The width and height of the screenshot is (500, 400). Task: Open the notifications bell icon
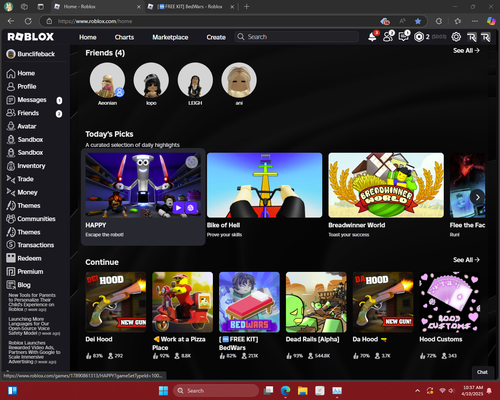click(x=372, y=37)
